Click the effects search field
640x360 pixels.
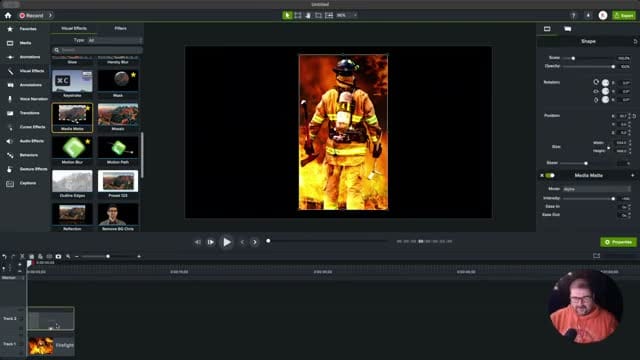coord(97,50)
